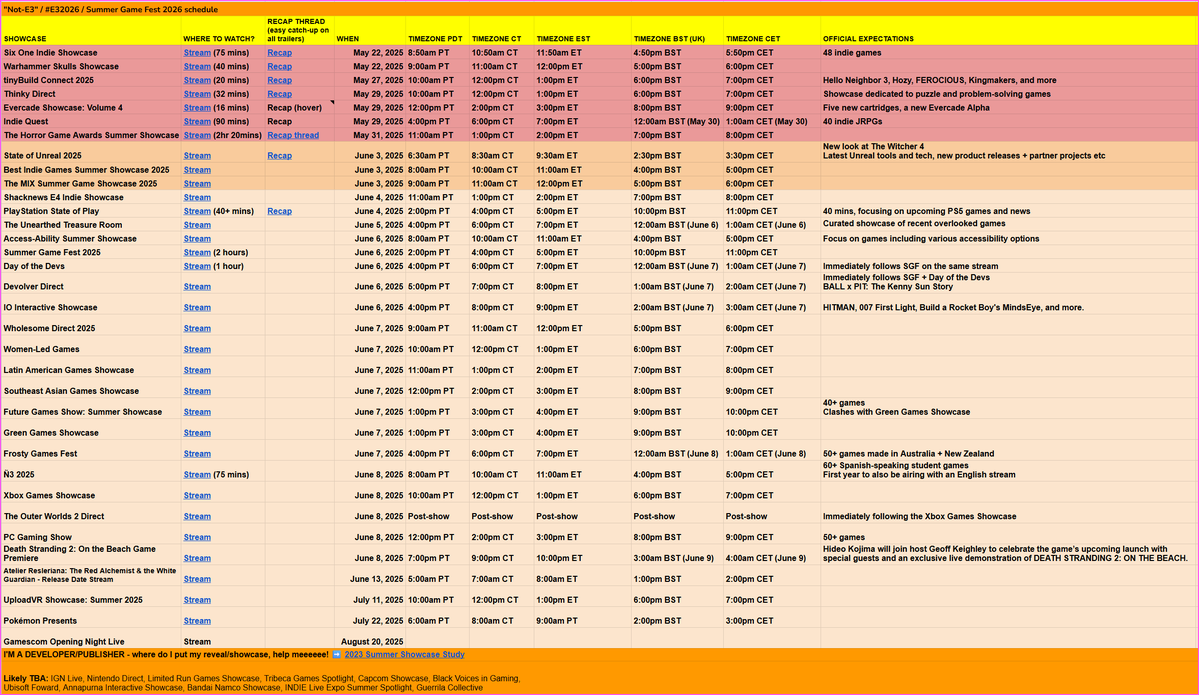The image size is (1199, 695).
Task: Open the UploadVR Showcase Summer 2025 Stream link
Action: click(197, 600)
